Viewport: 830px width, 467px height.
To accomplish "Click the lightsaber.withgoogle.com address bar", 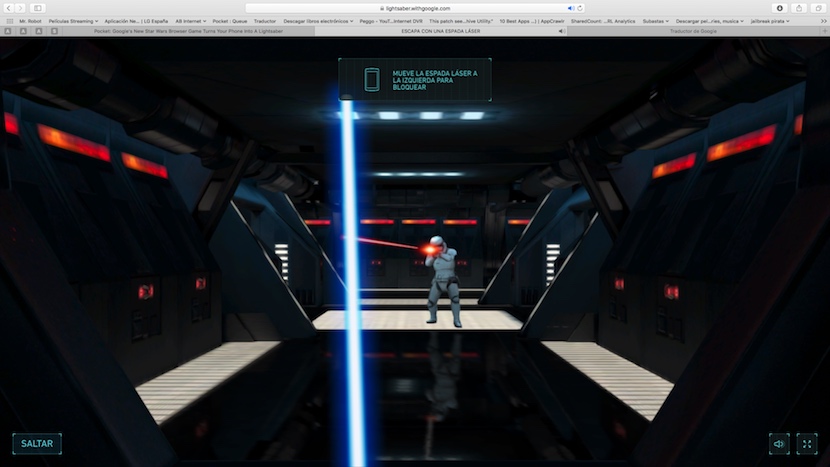I will (415, 8).
